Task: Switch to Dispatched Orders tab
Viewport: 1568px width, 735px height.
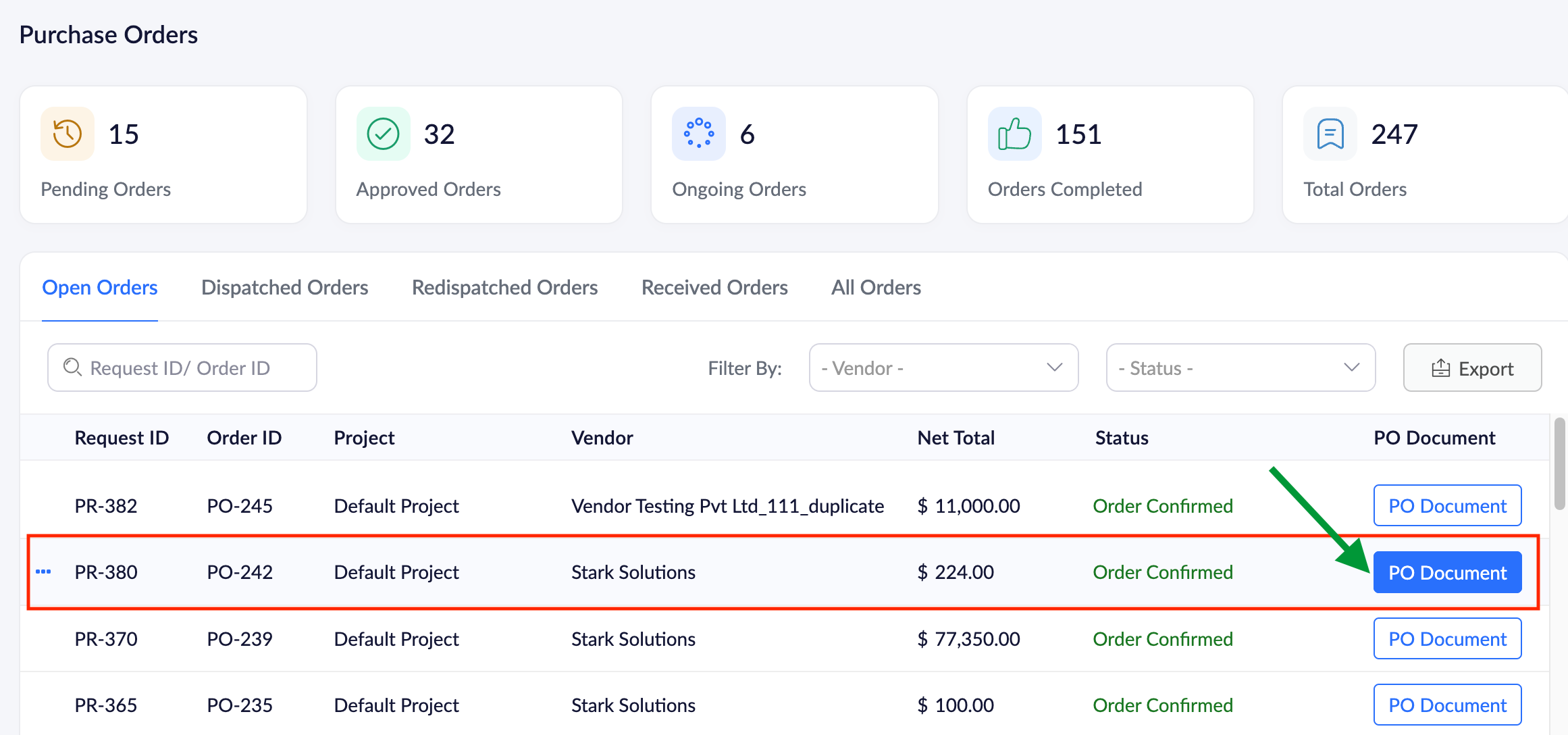Action: click(x=284, y=288)
